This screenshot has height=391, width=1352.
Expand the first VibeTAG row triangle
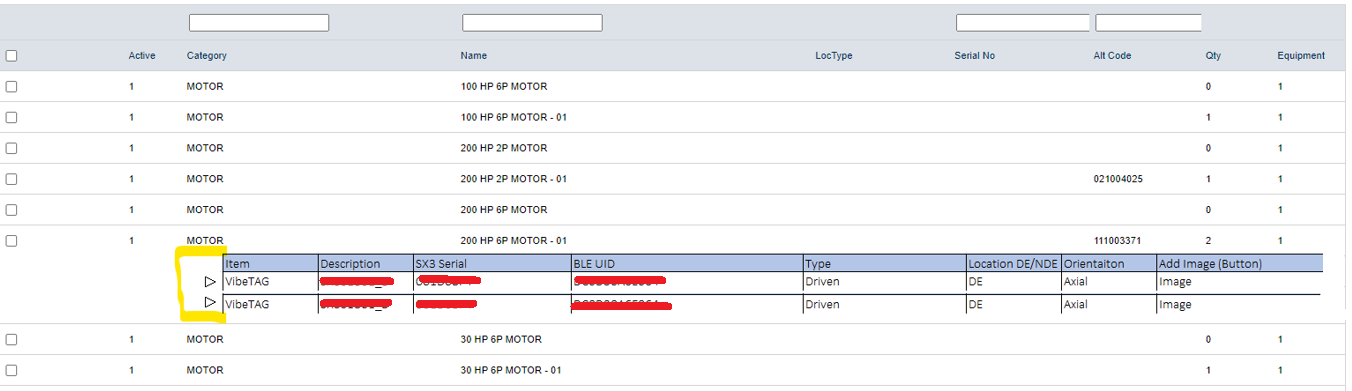click(210, 282)
